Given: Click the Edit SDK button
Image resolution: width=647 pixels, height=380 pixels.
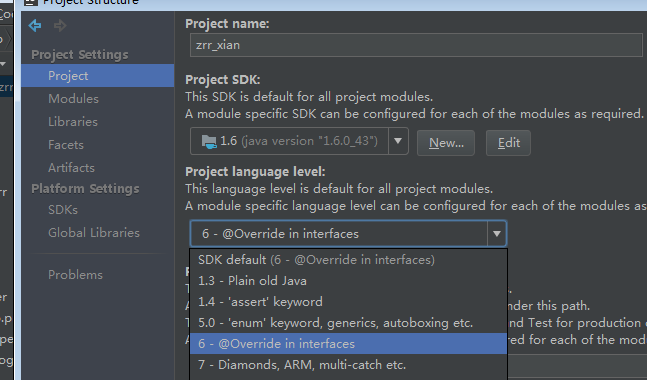Looking at the screenshot, I should pyautogui.click(x=508, y=143).
